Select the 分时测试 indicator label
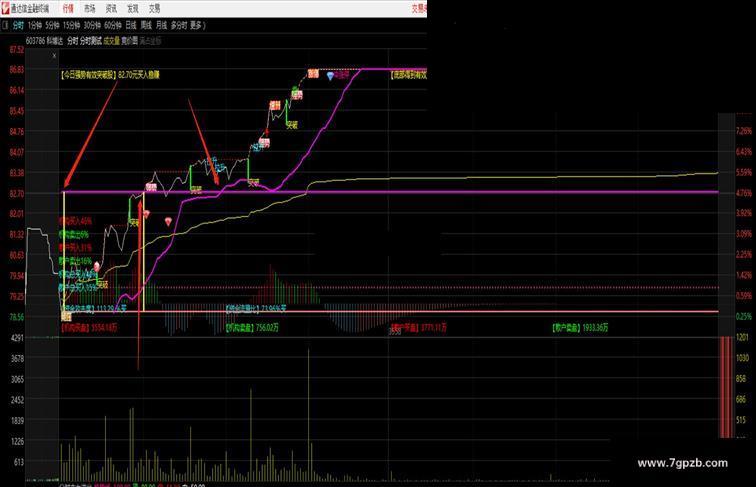 91,41
